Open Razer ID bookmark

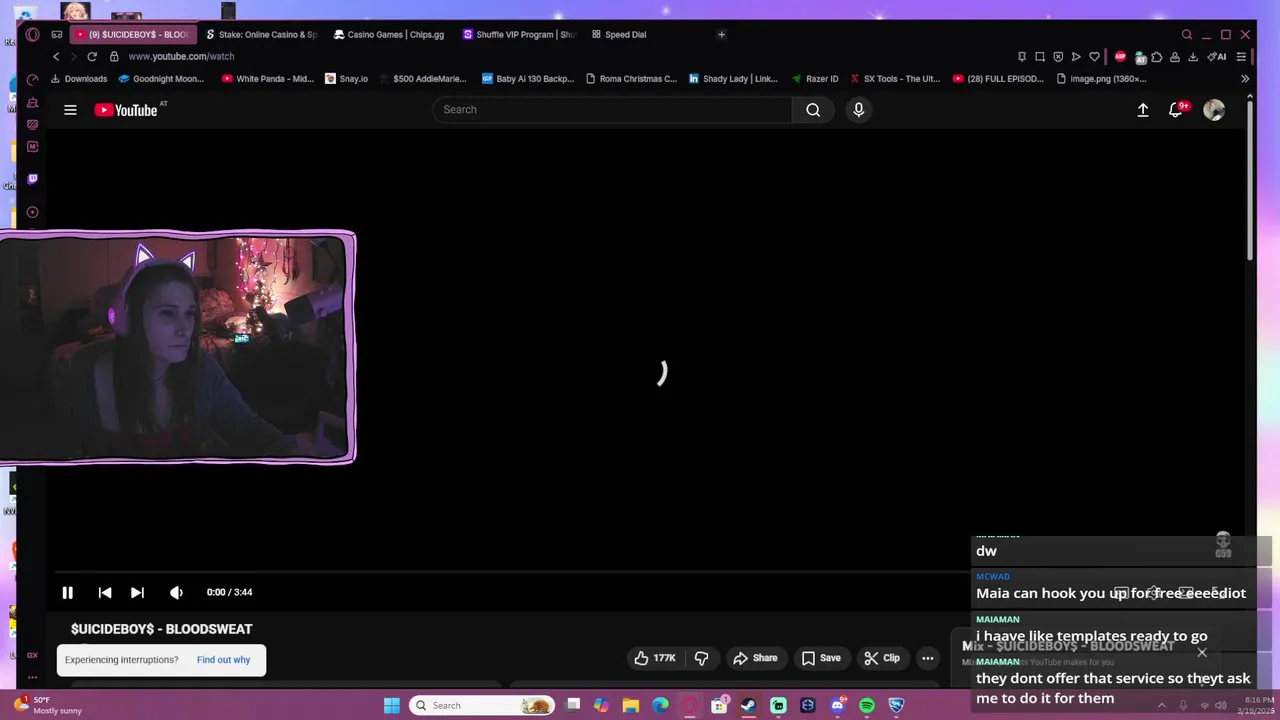(815, 79)
